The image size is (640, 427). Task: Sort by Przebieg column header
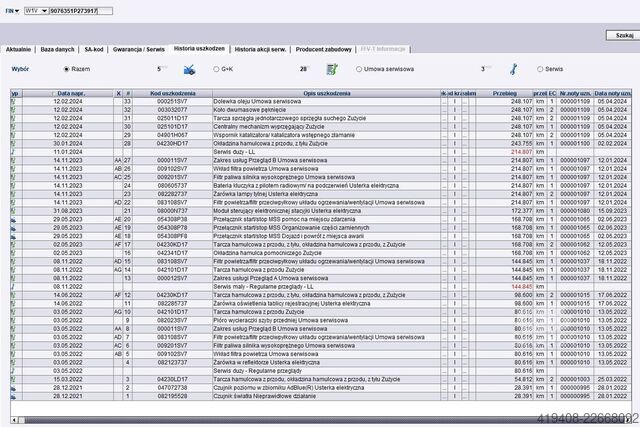(x=504, y=93)
